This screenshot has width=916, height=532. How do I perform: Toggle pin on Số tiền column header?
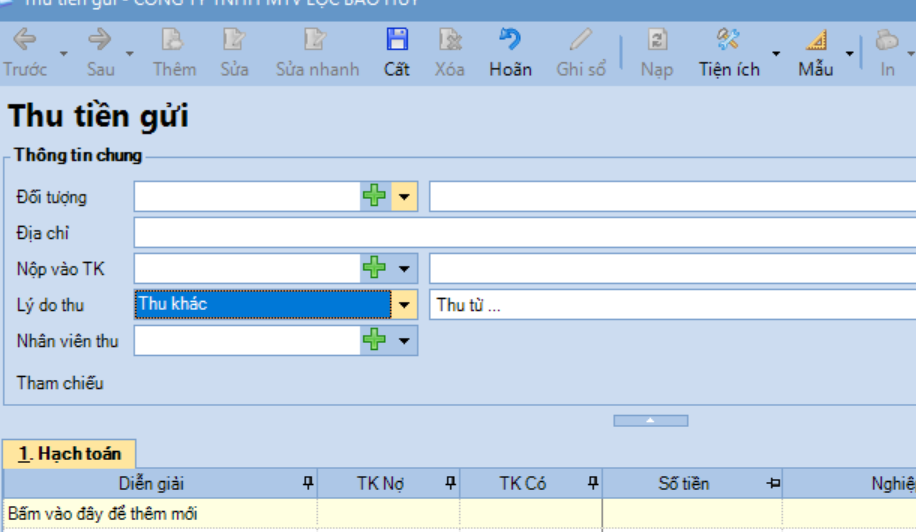(x=772, y=484)
